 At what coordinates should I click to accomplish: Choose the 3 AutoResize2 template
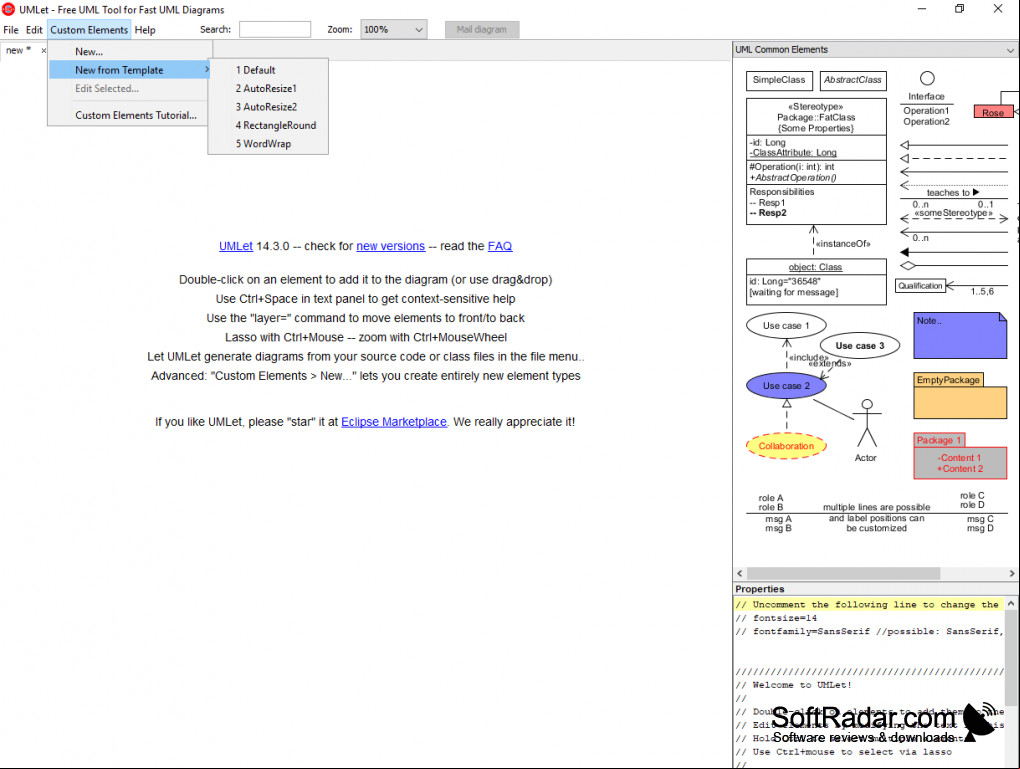pos(268,107)
